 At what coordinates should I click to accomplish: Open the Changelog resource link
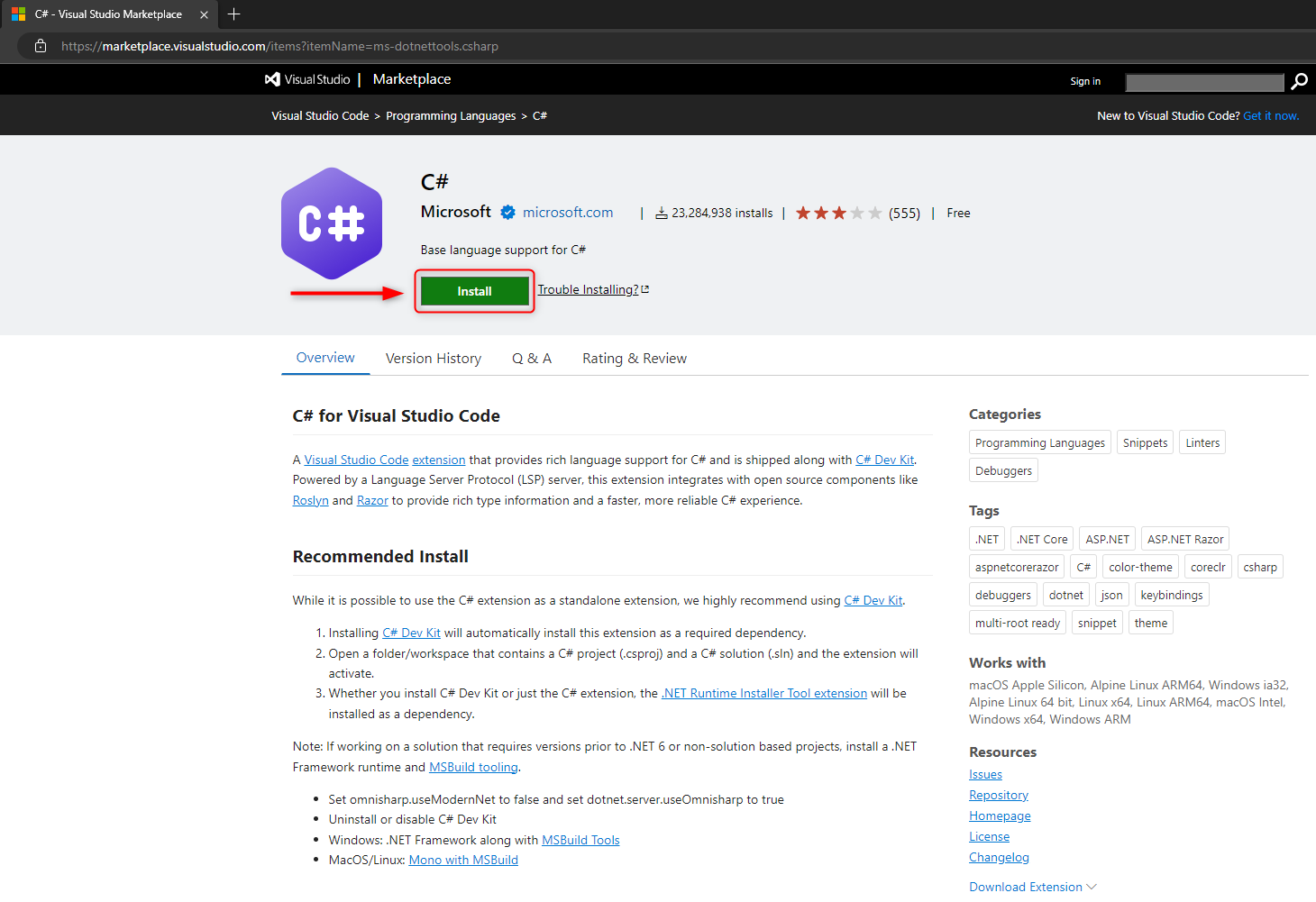point(999,857)
